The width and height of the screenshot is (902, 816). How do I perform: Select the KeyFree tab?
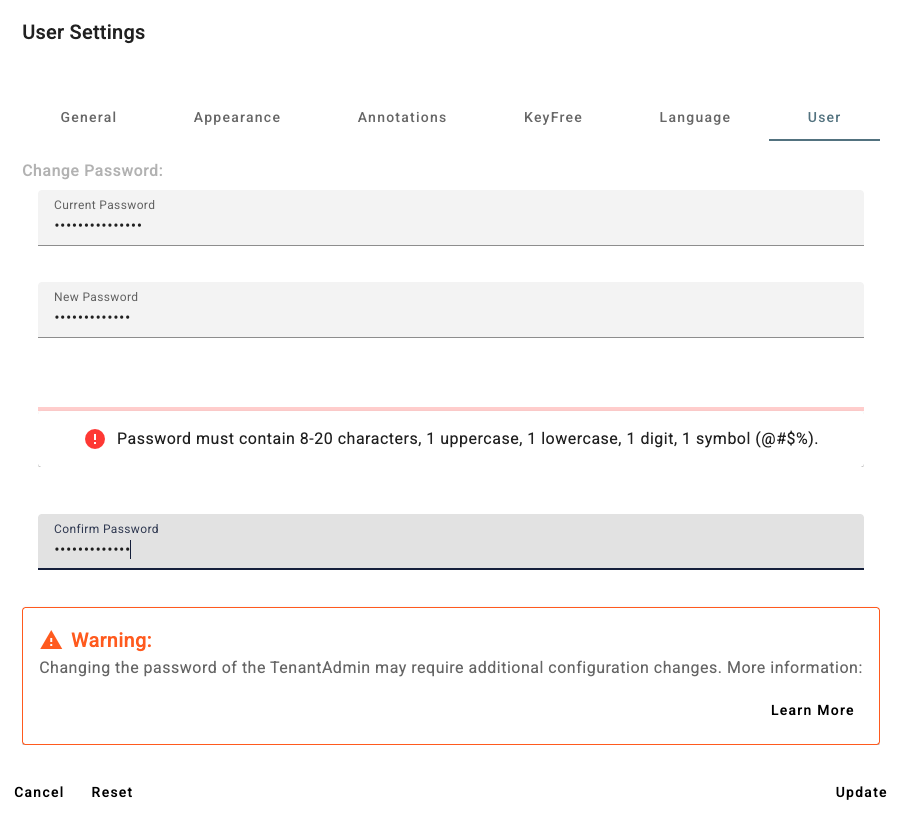[553, 118]
